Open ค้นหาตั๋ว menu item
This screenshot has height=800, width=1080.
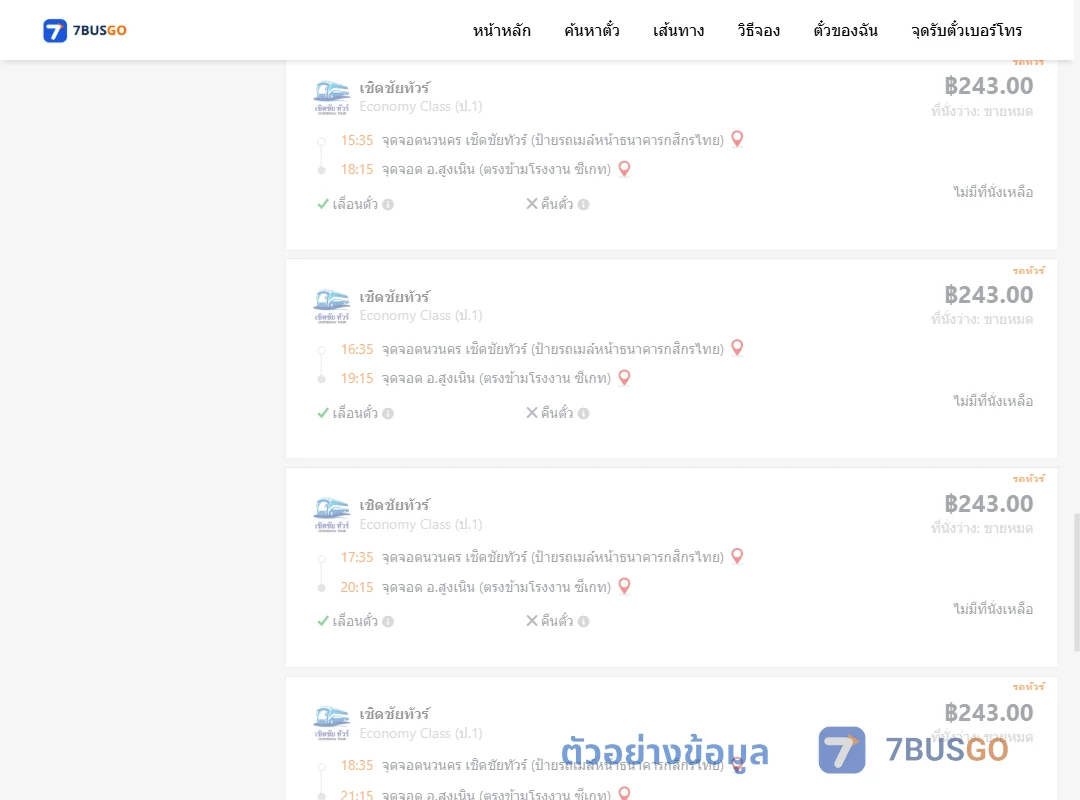click(x=592, y=30)
